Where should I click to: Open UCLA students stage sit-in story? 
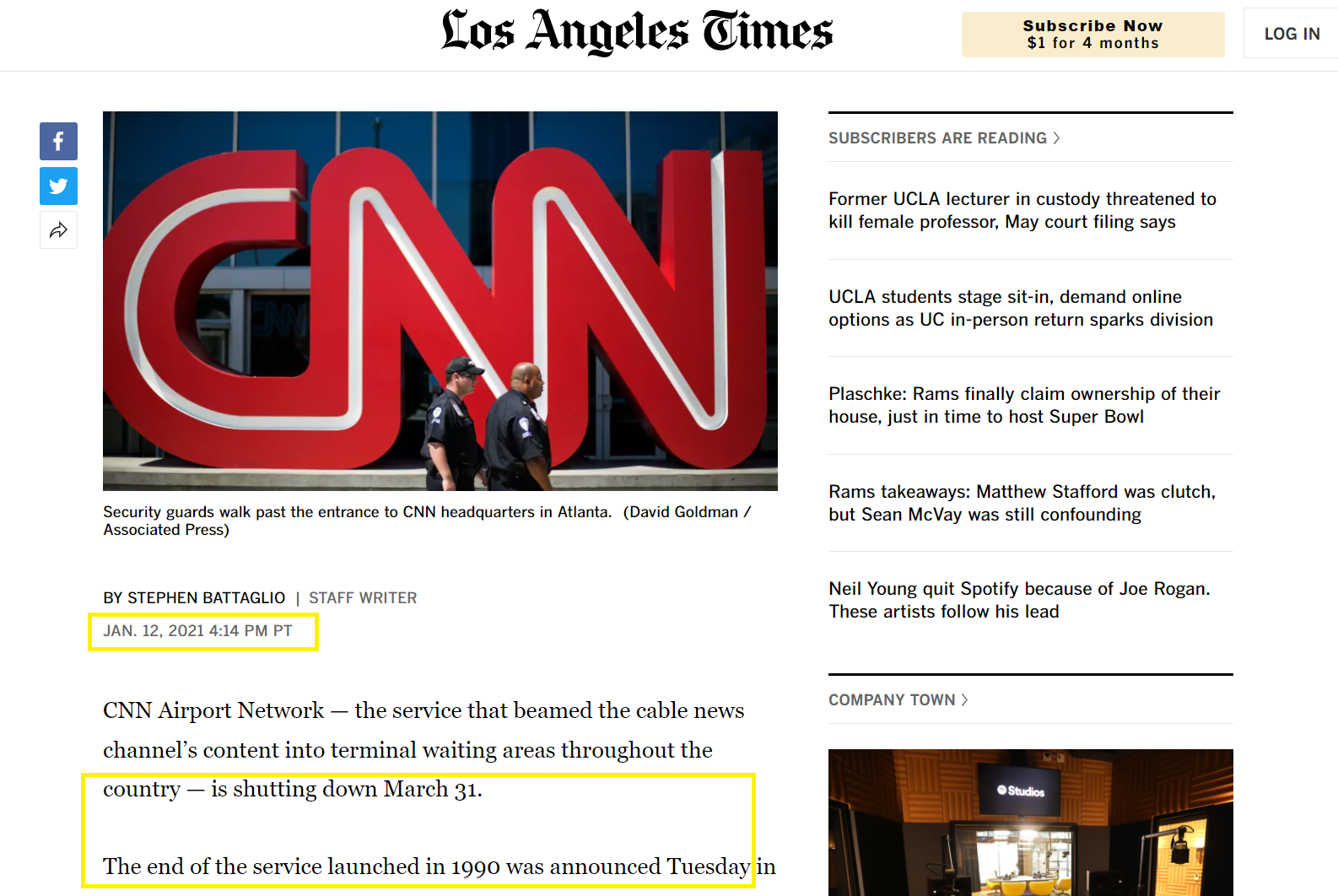1021,308
